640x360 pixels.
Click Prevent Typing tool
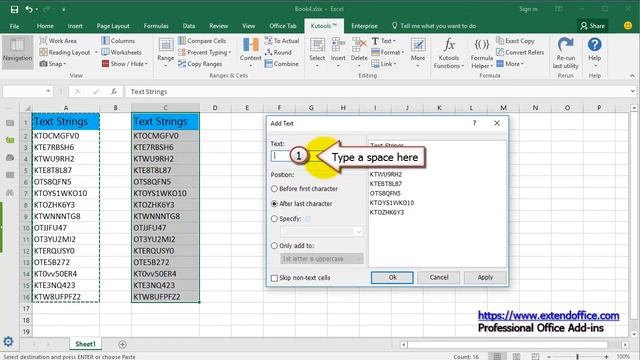click(x=204, y=52)
